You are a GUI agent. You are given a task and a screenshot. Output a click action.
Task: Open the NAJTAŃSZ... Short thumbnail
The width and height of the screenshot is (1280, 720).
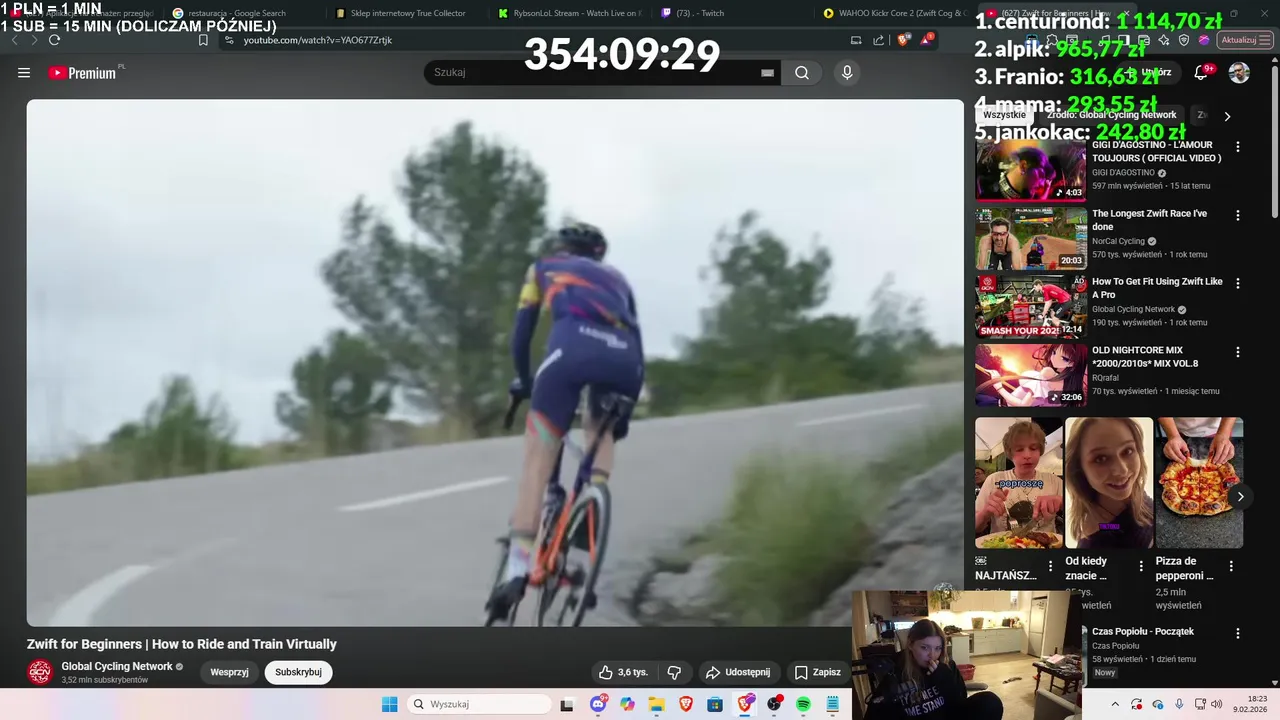1019,483
